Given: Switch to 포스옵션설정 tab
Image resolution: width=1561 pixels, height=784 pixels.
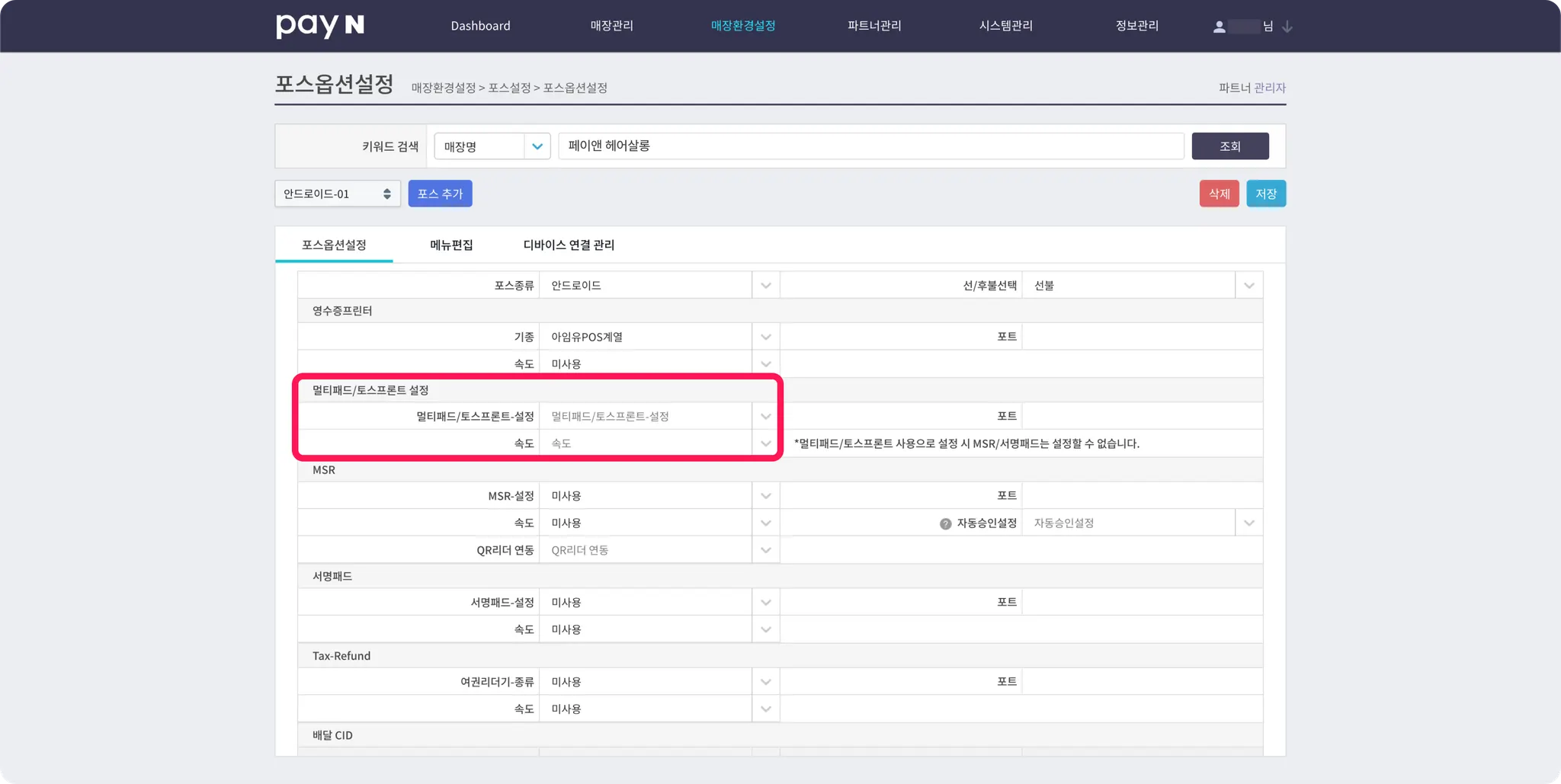Looking at the screenshot, I should click(334, 245).
